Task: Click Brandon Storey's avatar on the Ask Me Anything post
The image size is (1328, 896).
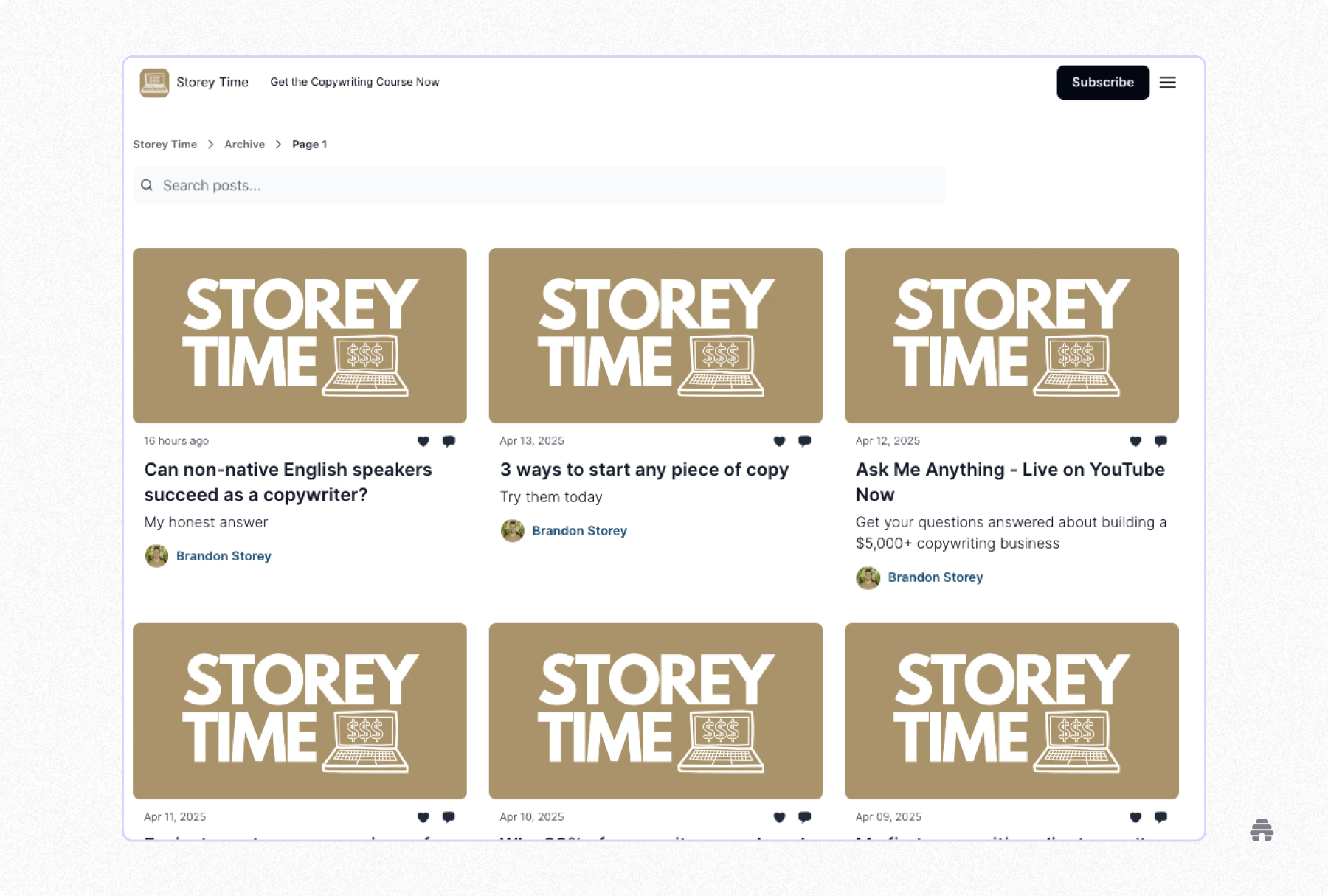Action: 868,577
